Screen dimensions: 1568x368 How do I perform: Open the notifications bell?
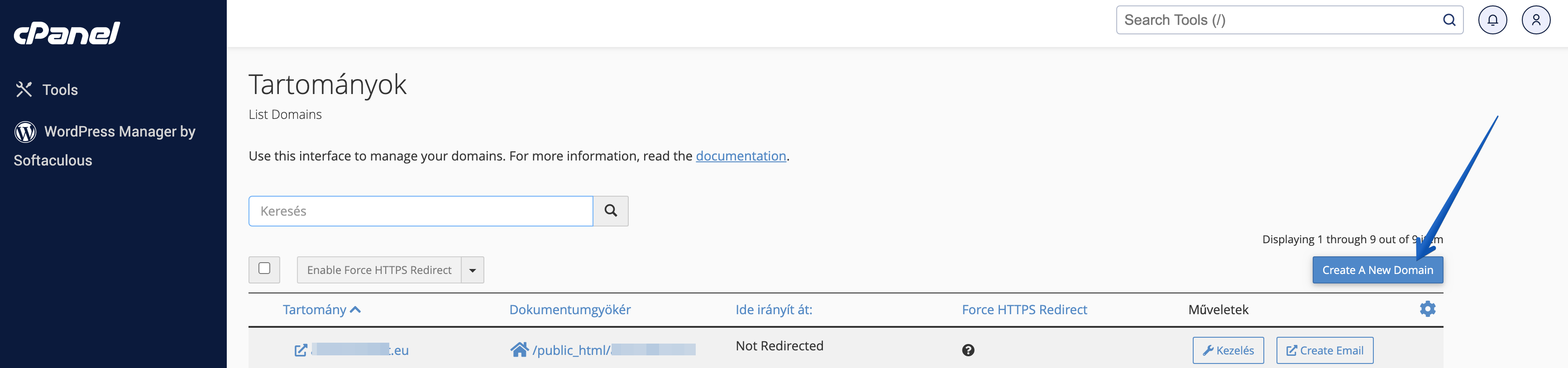pyautogui.click(x=1492, y=20)
